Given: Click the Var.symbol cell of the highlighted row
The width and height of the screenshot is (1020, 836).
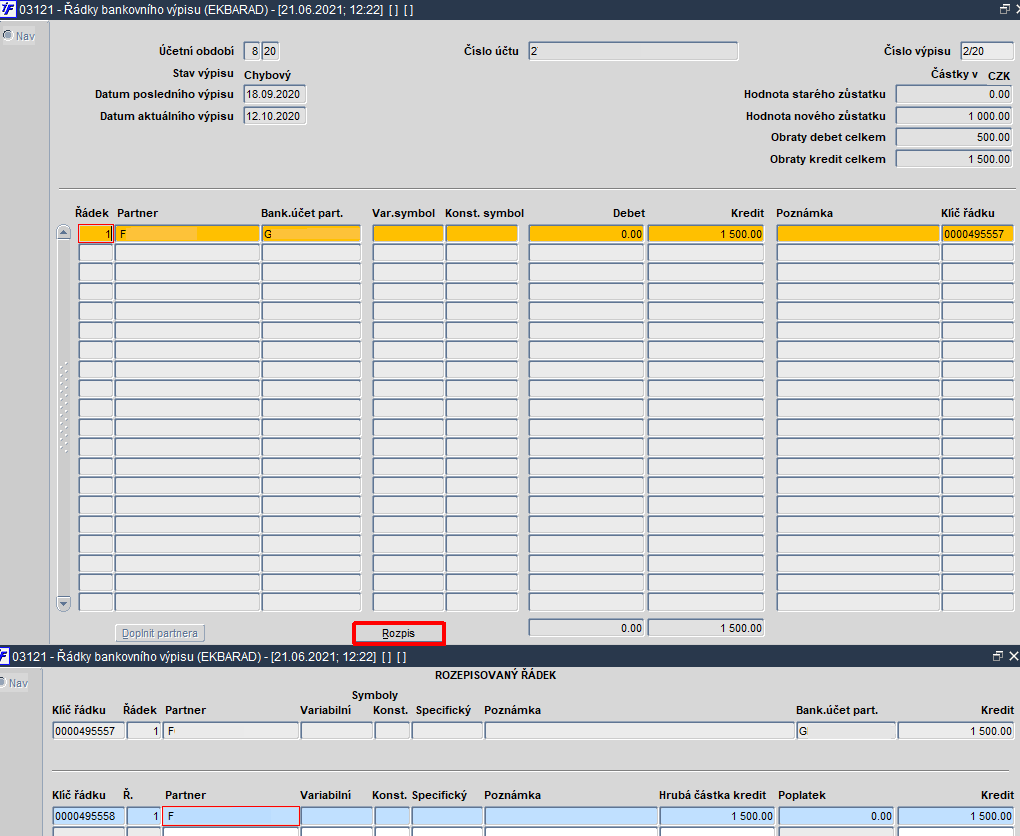Looking at the screenshot, I should click(408, 234).
